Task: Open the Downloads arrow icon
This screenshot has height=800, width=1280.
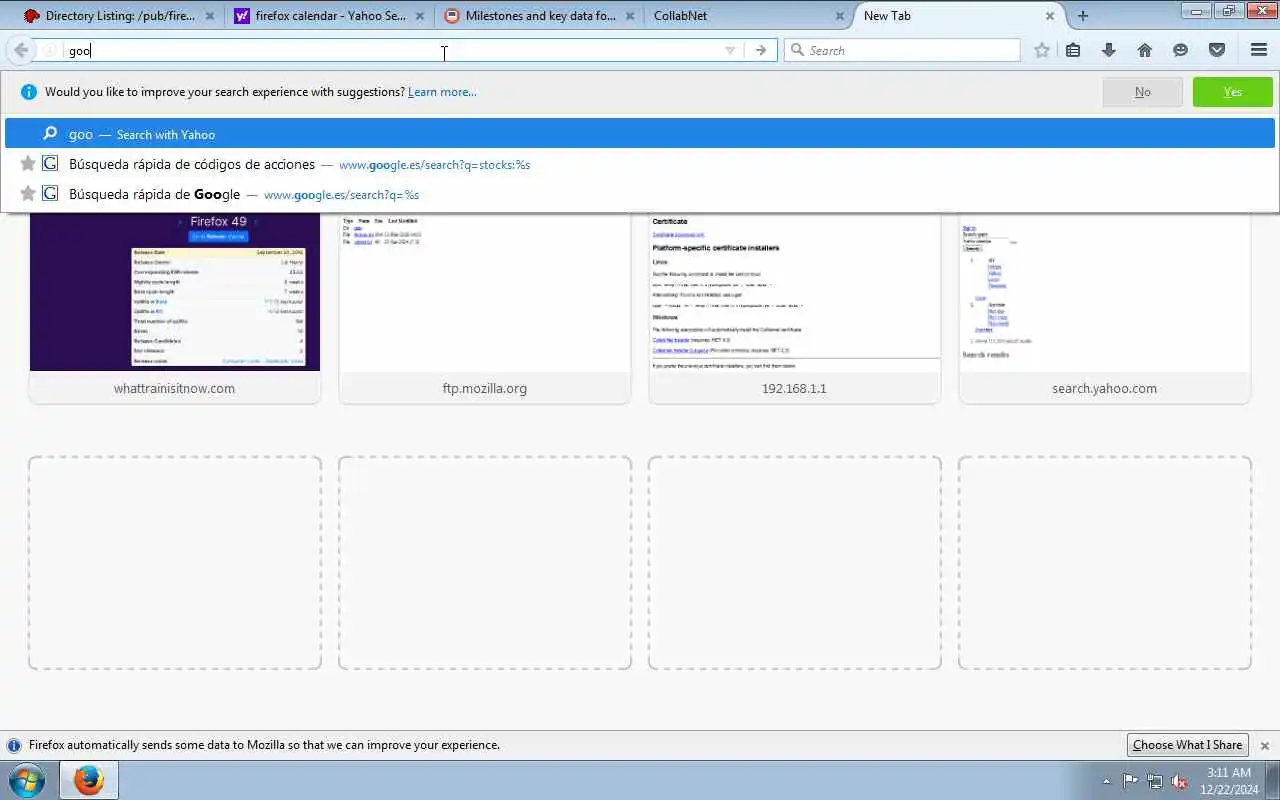Action: click(1108, 50)
